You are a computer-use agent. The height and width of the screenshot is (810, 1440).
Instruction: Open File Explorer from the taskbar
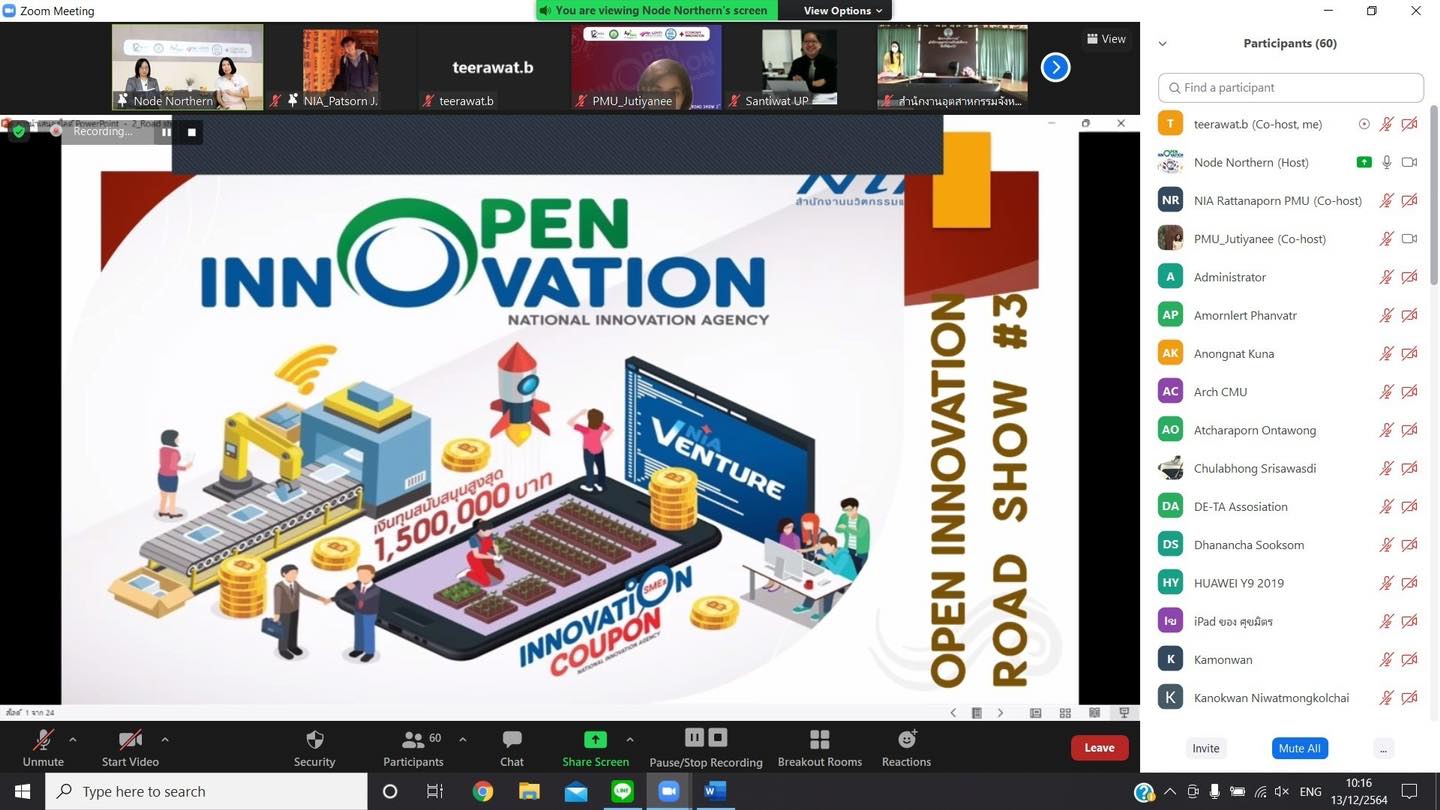[x=529, y=791]
